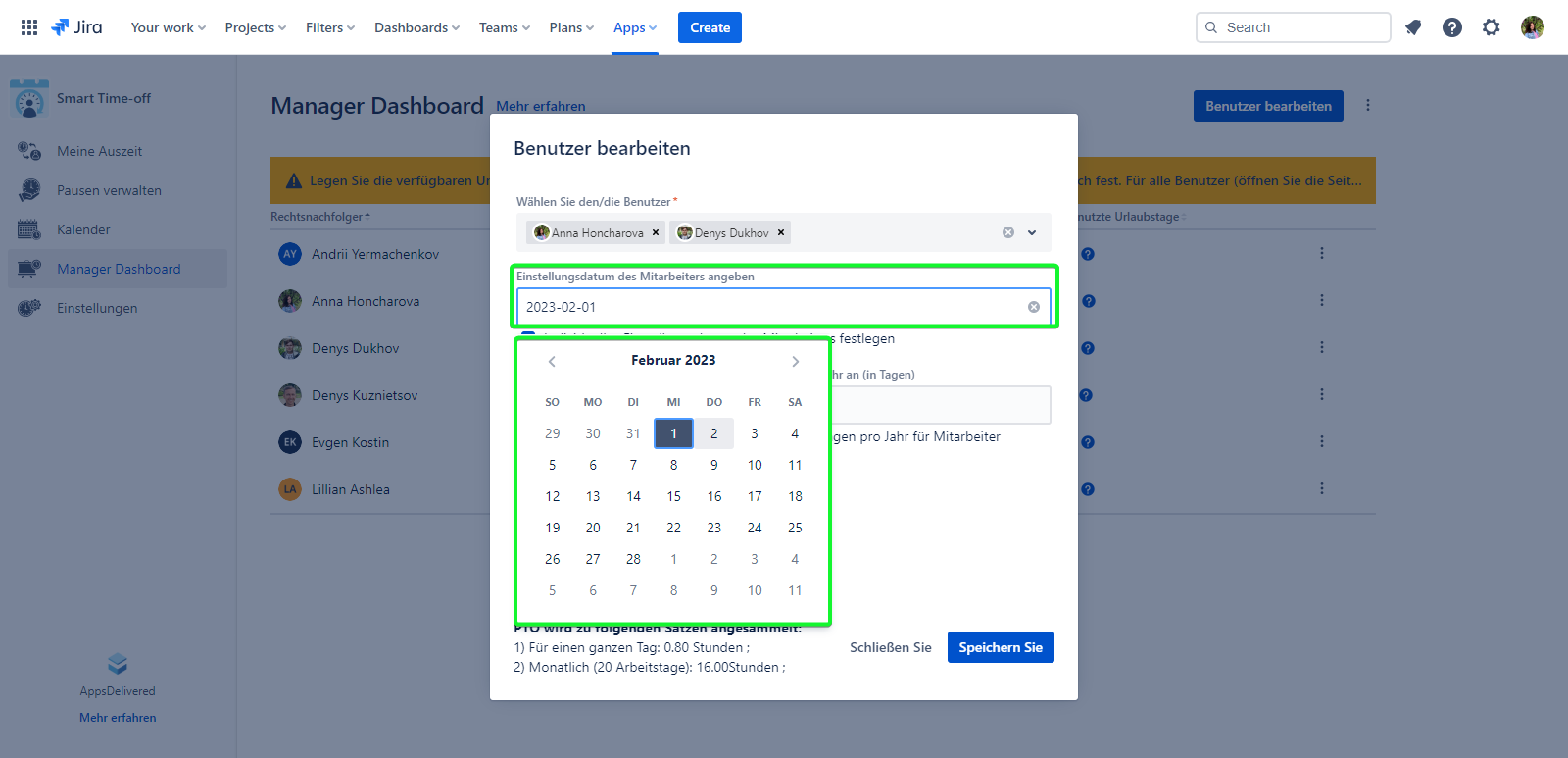Select Kalender in the sidebar
1568x758 pixels.
coord(83,229)
